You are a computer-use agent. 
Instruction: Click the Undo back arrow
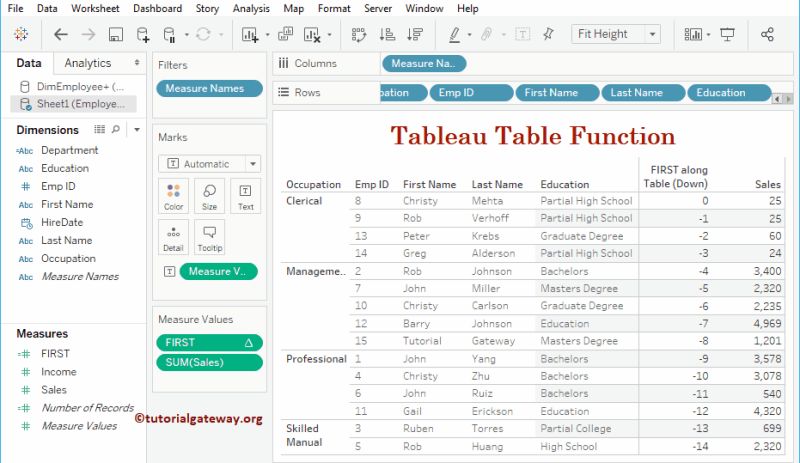pos(61,34)
